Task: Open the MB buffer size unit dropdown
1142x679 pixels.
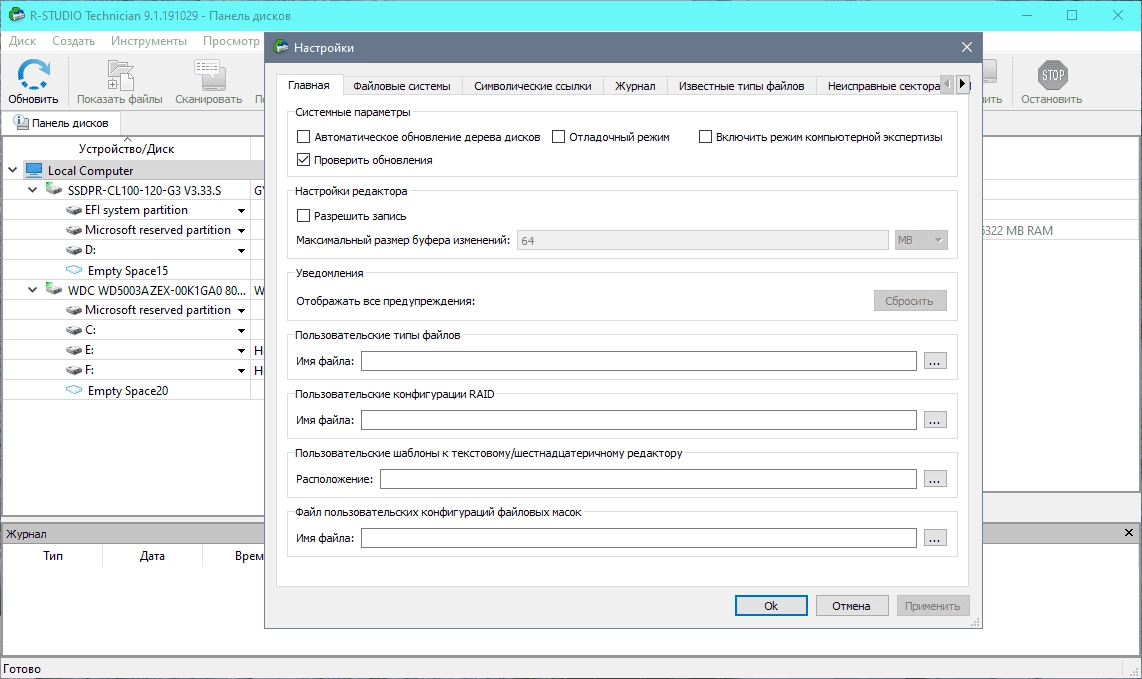Action: click(x=921, y=240)
